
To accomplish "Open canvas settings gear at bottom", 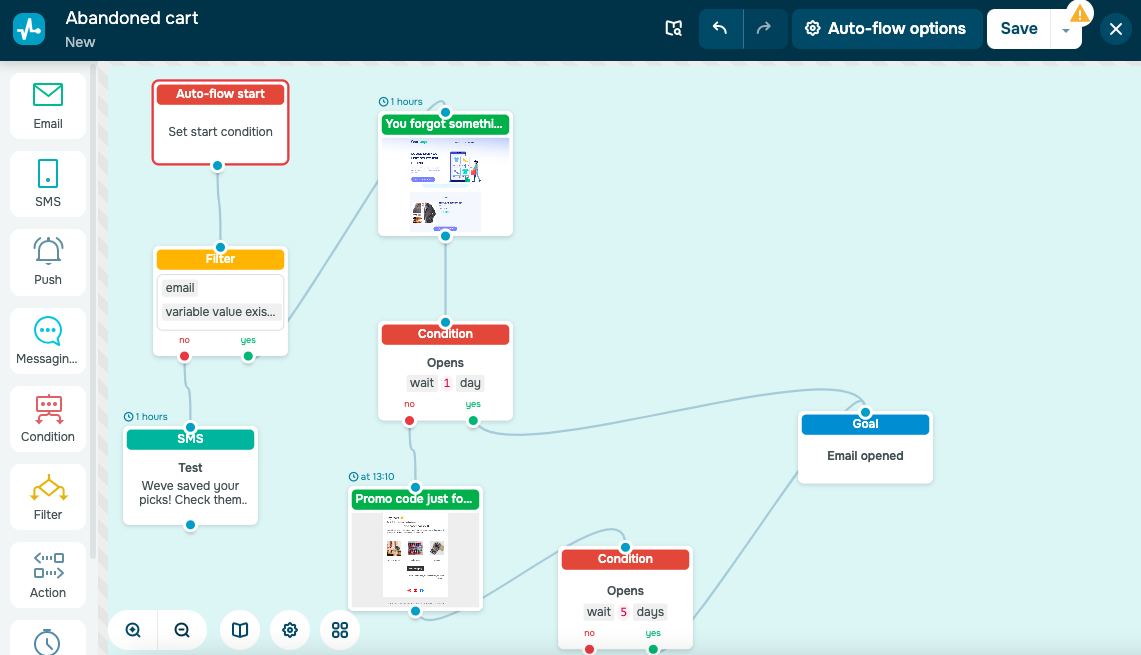I will point(290,630).
